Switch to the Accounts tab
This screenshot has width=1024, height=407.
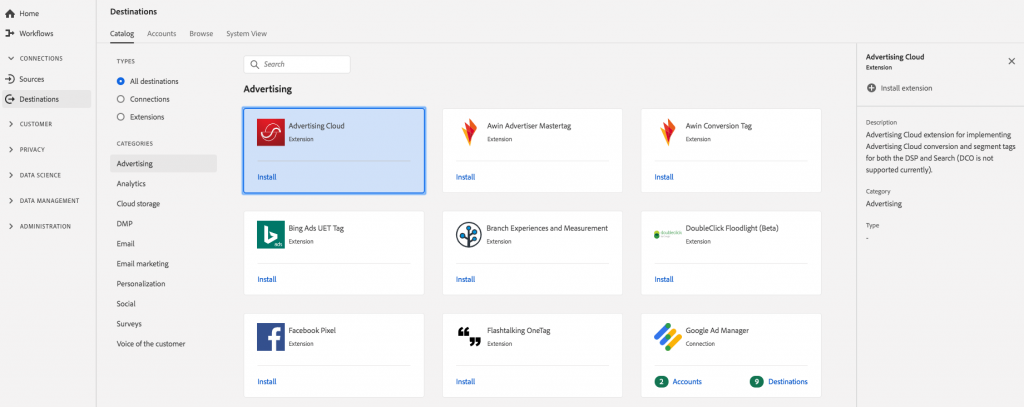coord(161,33)
